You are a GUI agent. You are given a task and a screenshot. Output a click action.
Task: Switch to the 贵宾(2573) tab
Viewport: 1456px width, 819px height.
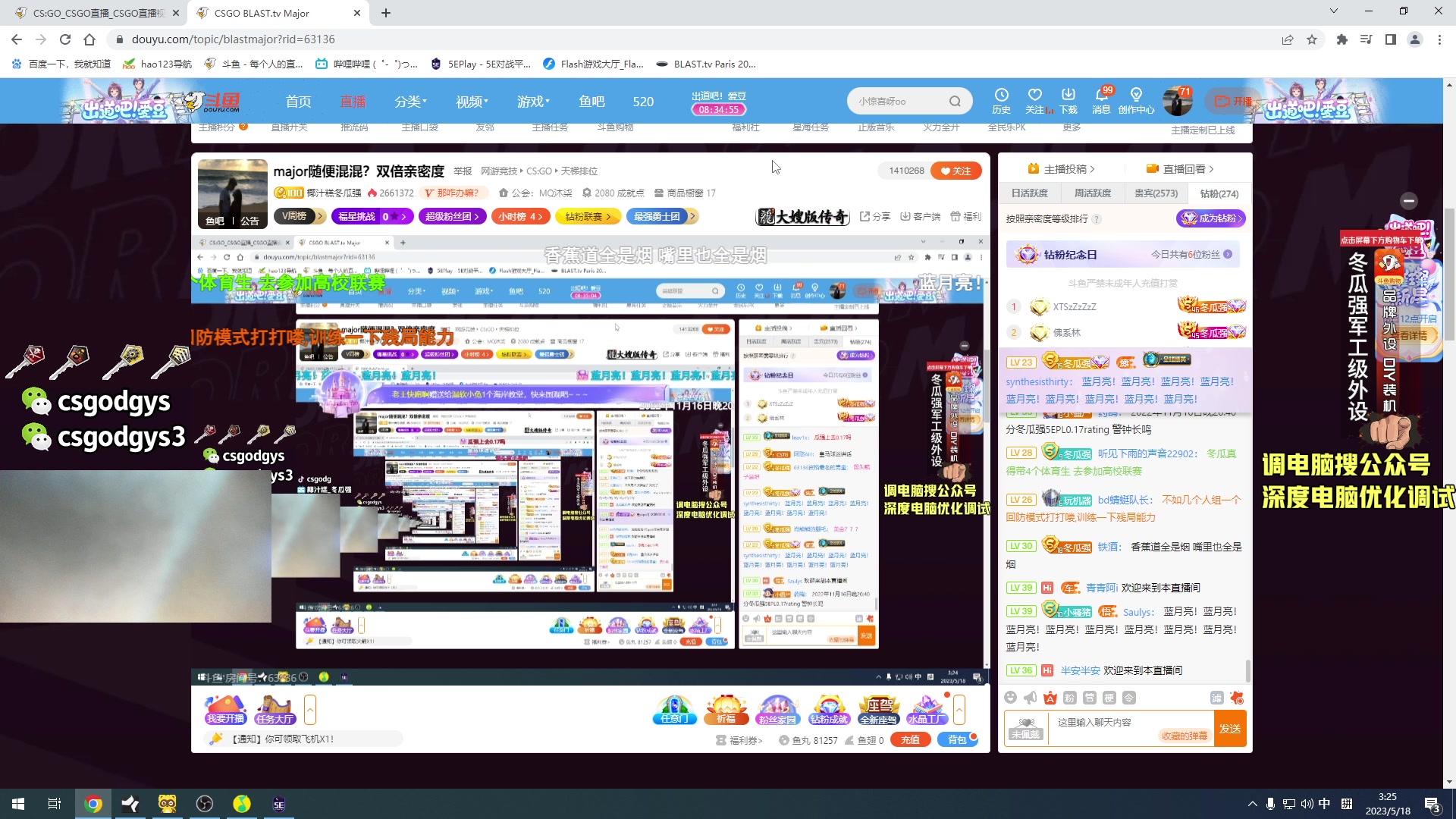point(1156,193)
